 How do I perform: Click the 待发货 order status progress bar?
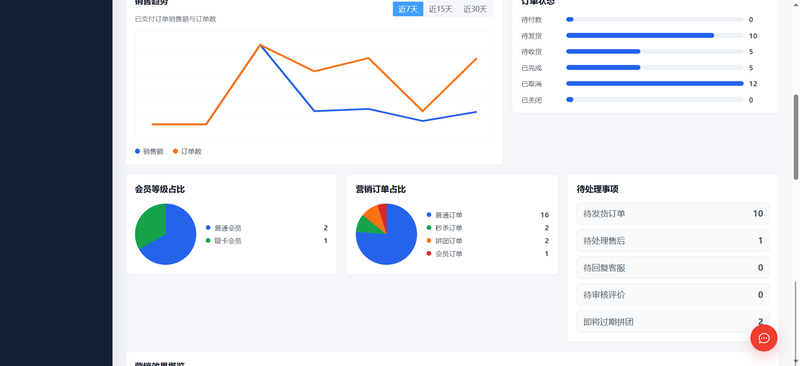click(655, 36)
